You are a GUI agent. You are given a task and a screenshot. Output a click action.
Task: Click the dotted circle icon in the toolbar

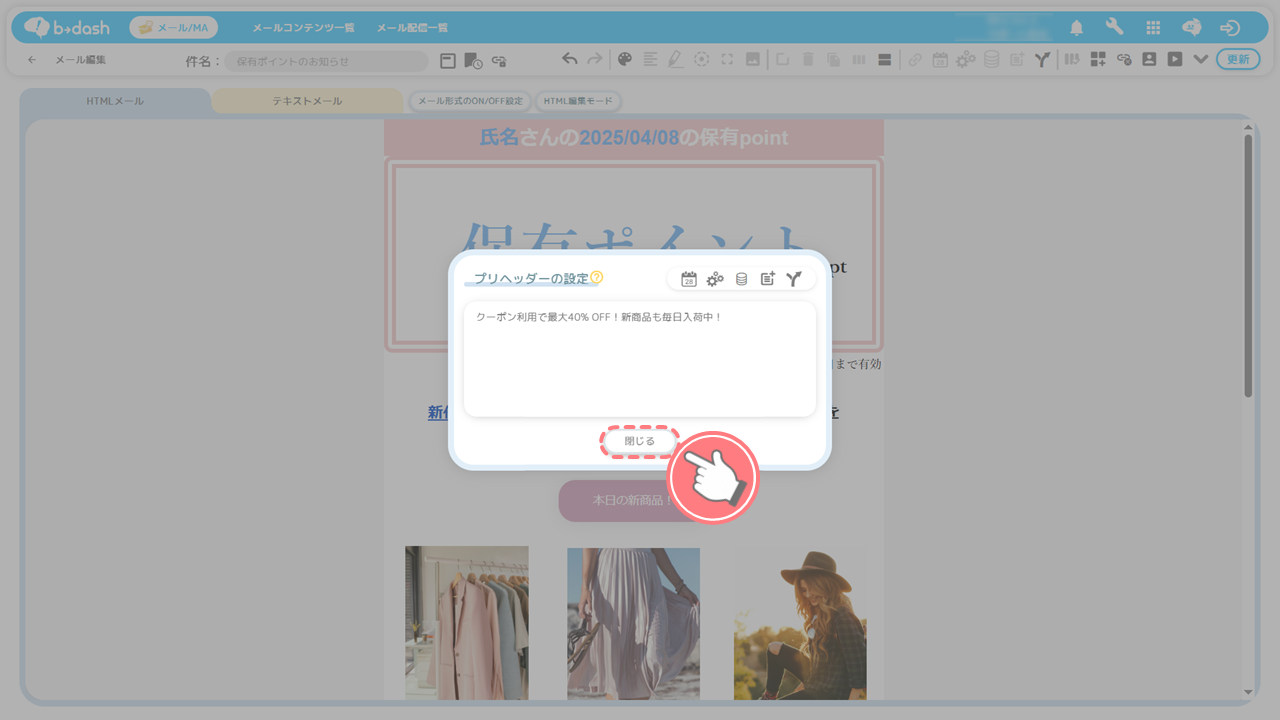point(702,60)
